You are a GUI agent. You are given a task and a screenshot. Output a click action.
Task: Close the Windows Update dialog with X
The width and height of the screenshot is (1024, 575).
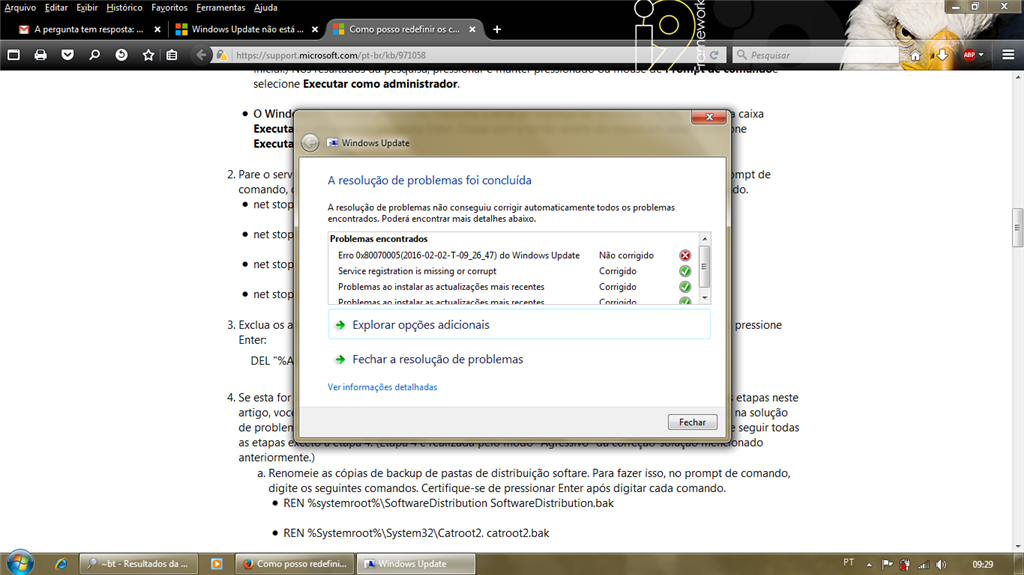(709, 117)
